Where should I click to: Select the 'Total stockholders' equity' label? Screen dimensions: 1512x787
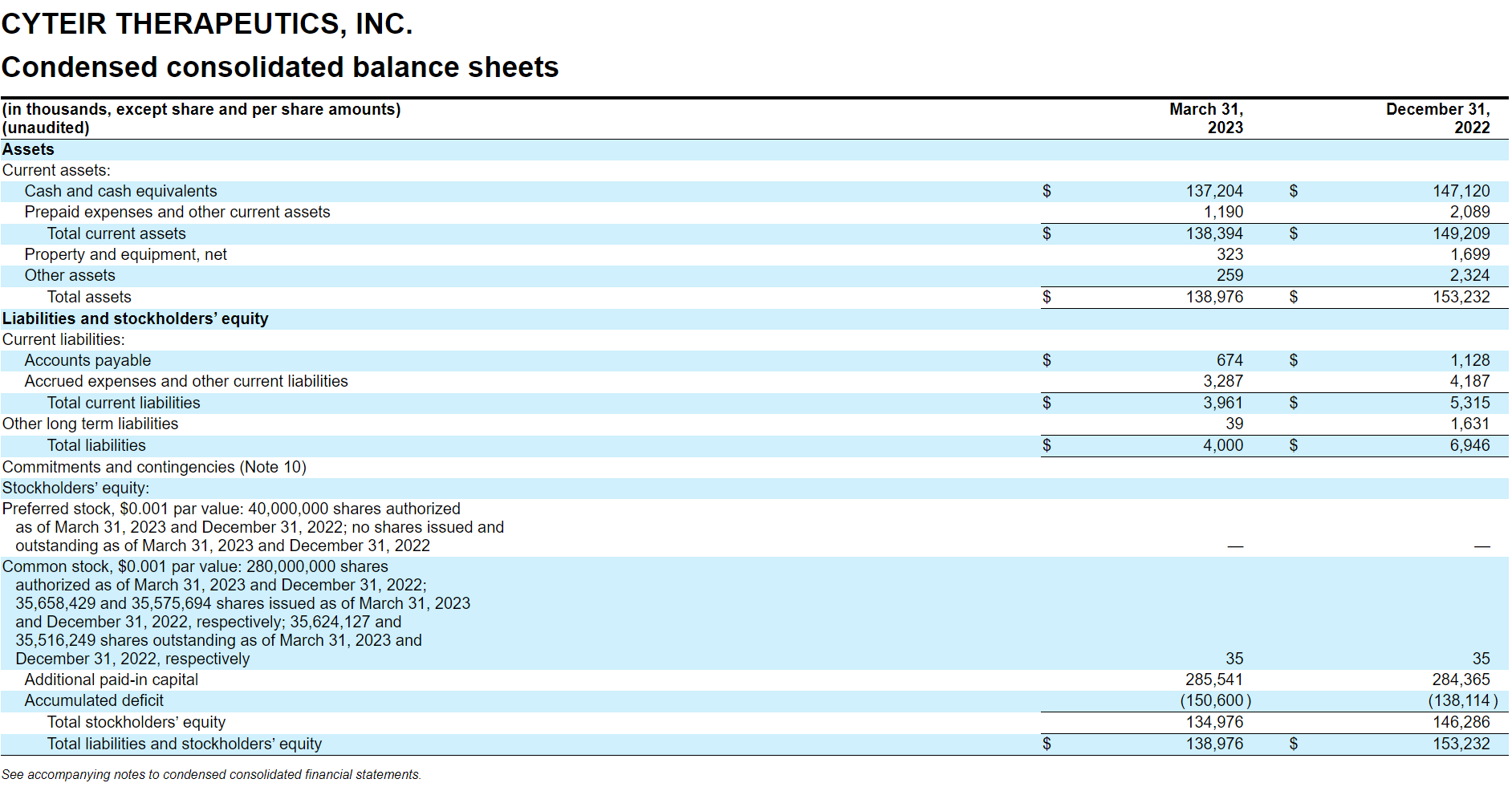coord(136,722)
